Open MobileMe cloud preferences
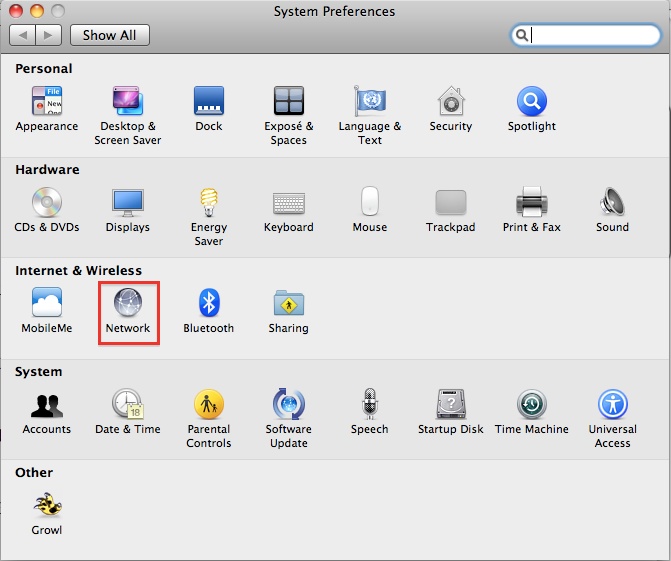The height and width of the screenshot is (561, 671). pyautogui.click(x=46, y=303)
